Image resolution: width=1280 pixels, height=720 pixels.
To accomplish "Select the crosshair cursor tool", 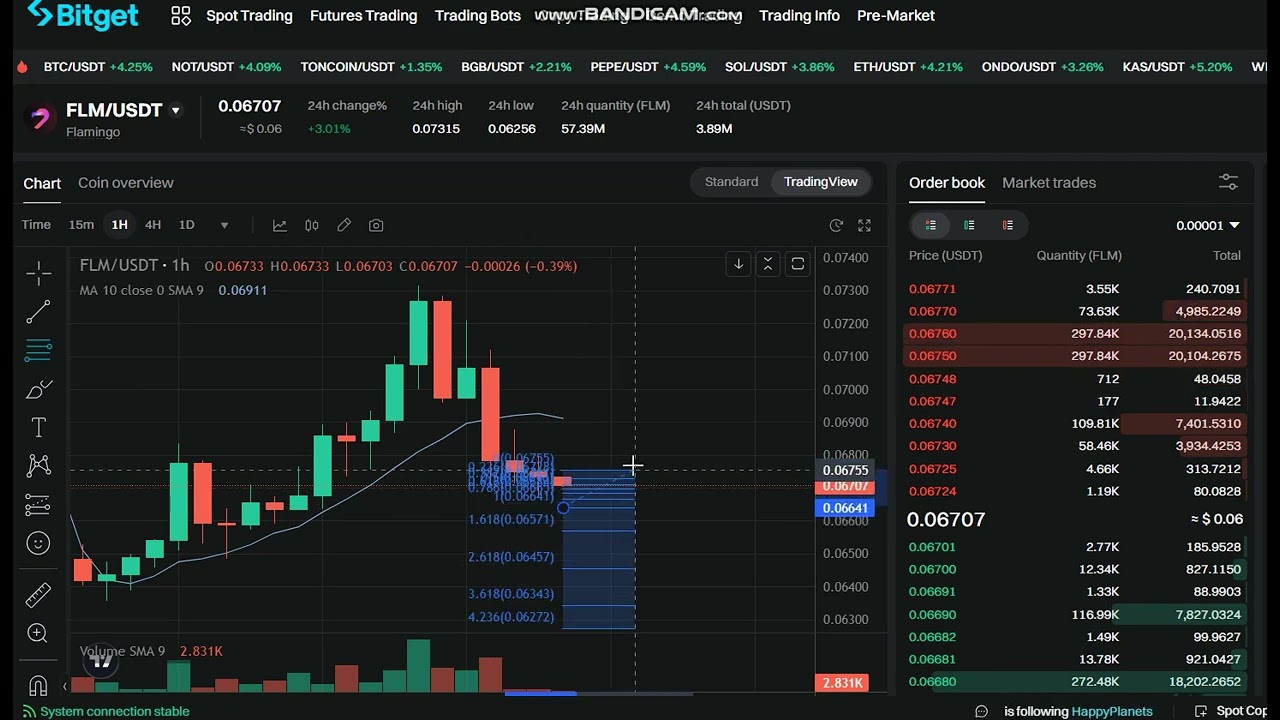I will pos(38,272).
